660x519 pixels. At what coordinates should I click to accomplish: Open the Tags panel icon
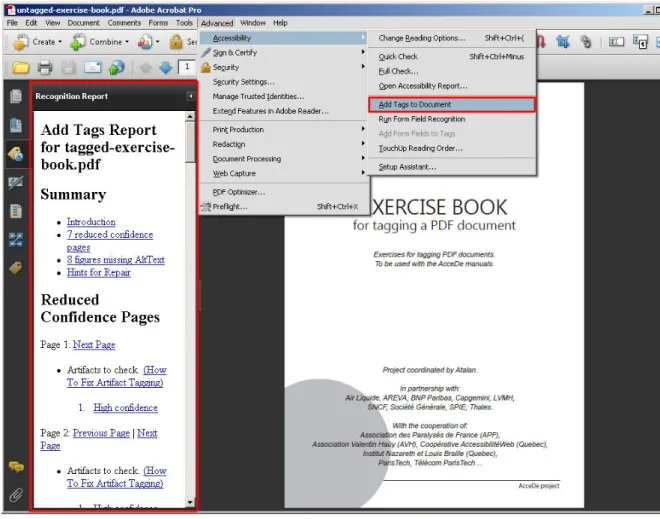click(16, 268)
